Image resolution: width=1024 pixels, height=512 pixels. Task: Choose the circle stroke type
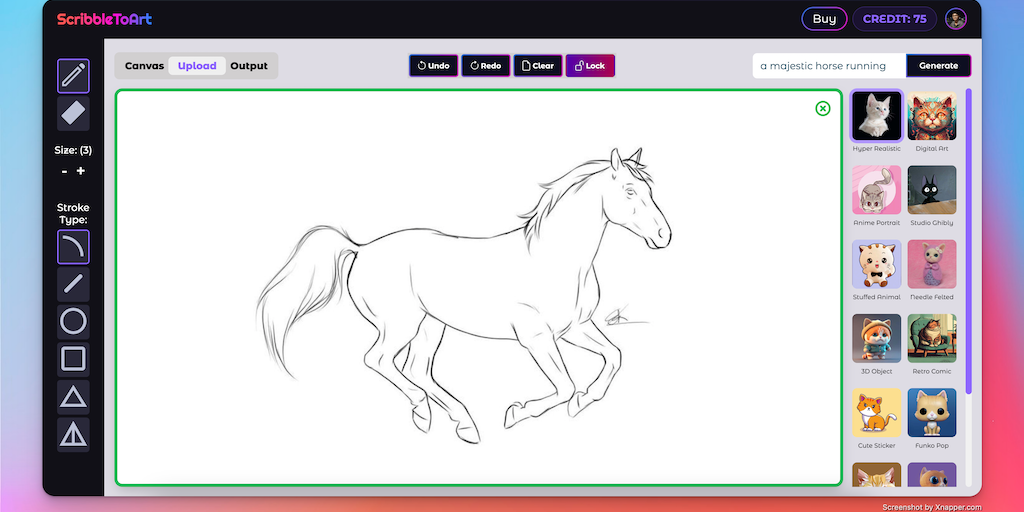coord(73,322)
